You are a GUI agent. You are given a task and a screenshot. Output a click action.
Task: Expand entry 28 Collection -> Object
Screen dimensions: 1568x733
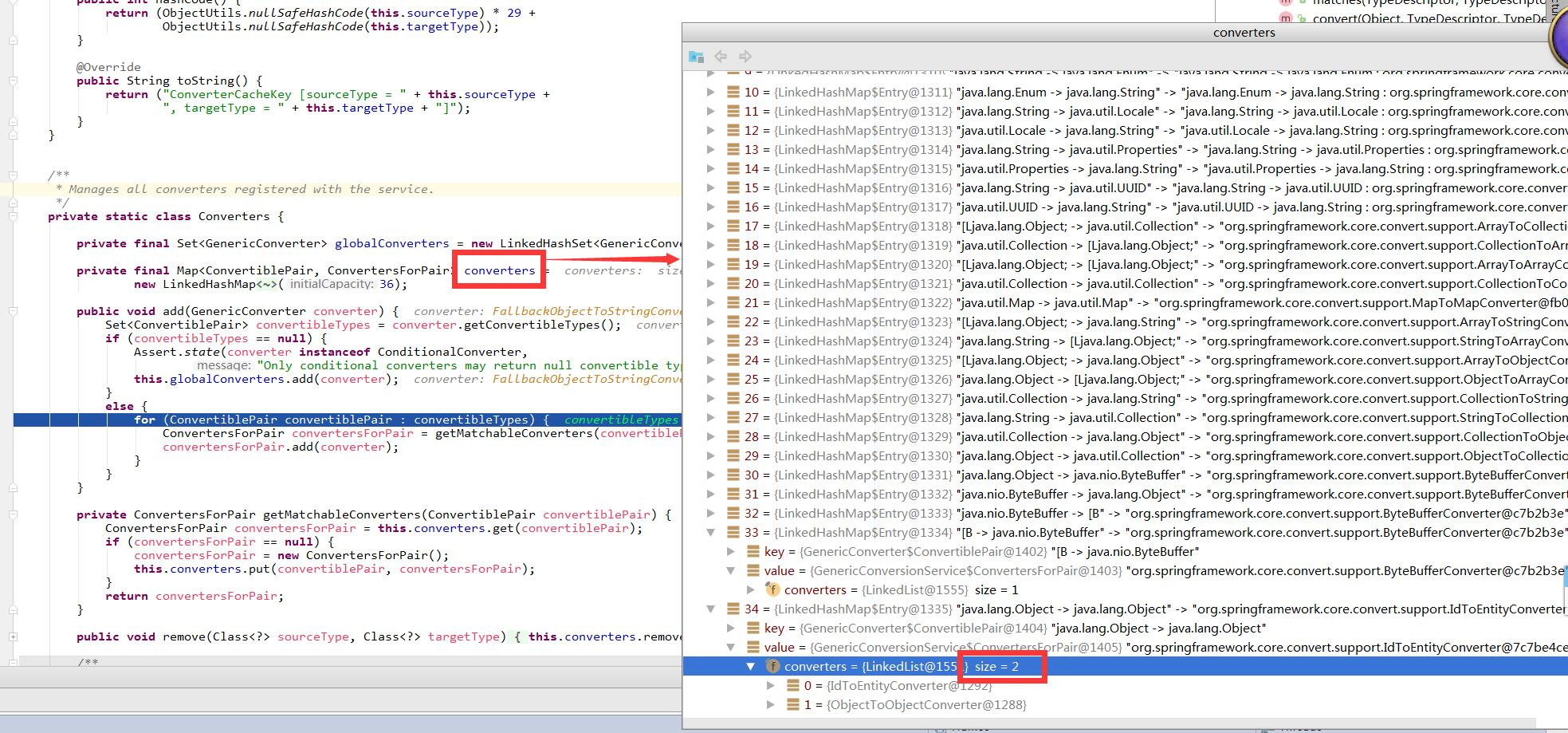tap(710, 436)
